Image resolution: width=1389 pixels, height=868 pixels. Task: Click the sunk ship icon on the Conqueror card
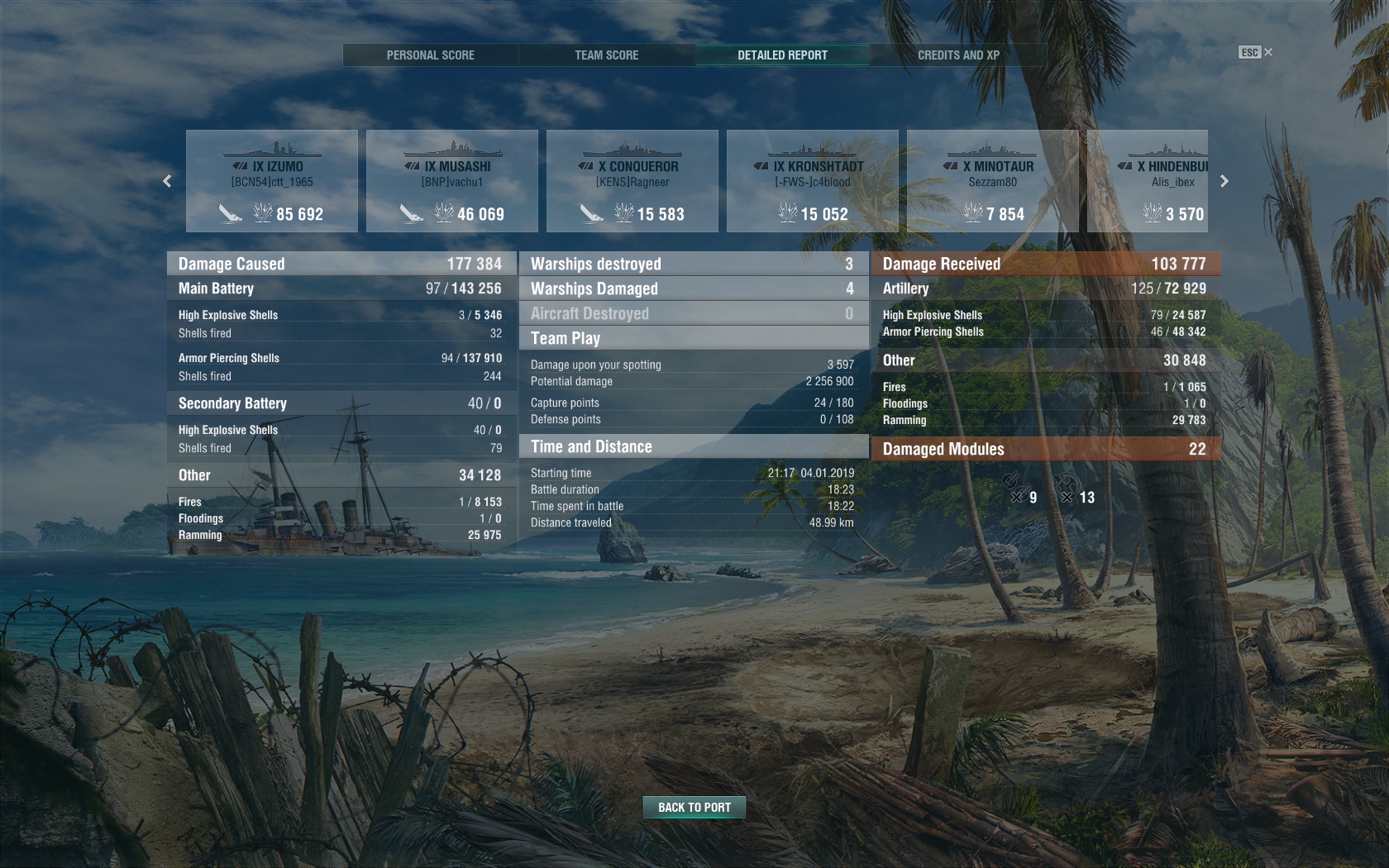click(x=591, y=213)
